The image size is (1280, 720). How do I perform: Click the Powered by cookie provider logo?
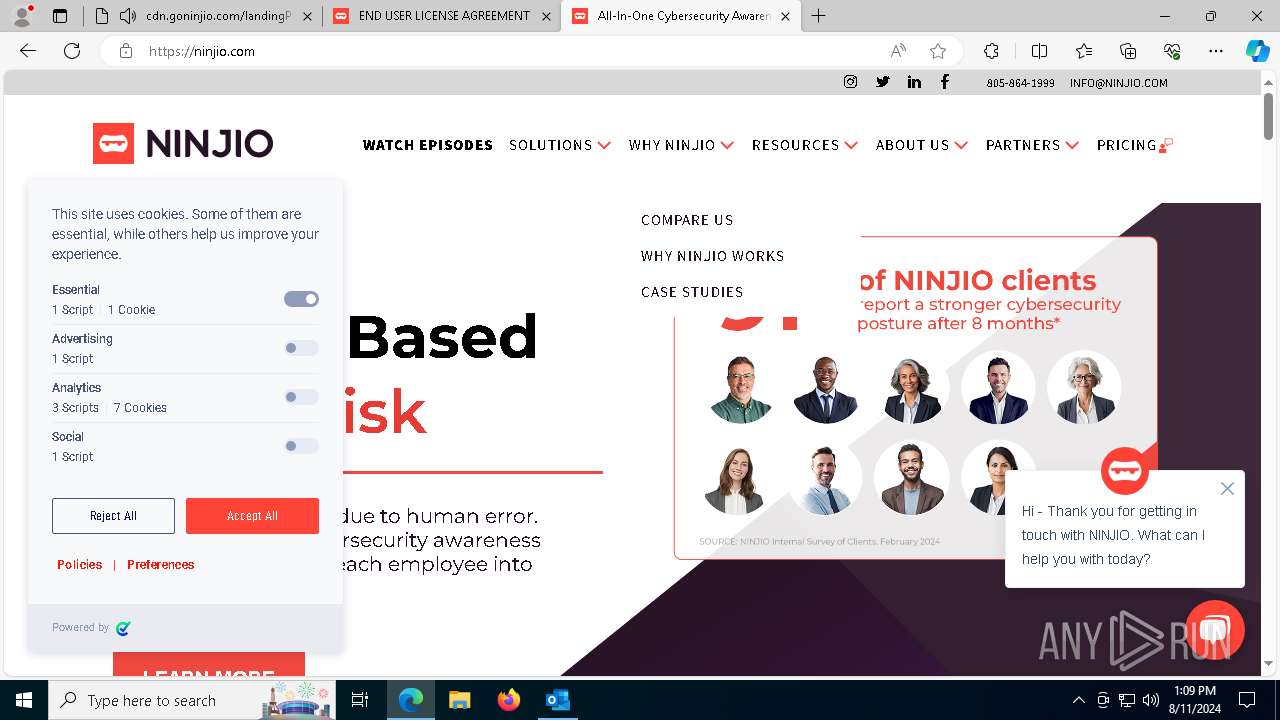[x=123, y=628]
